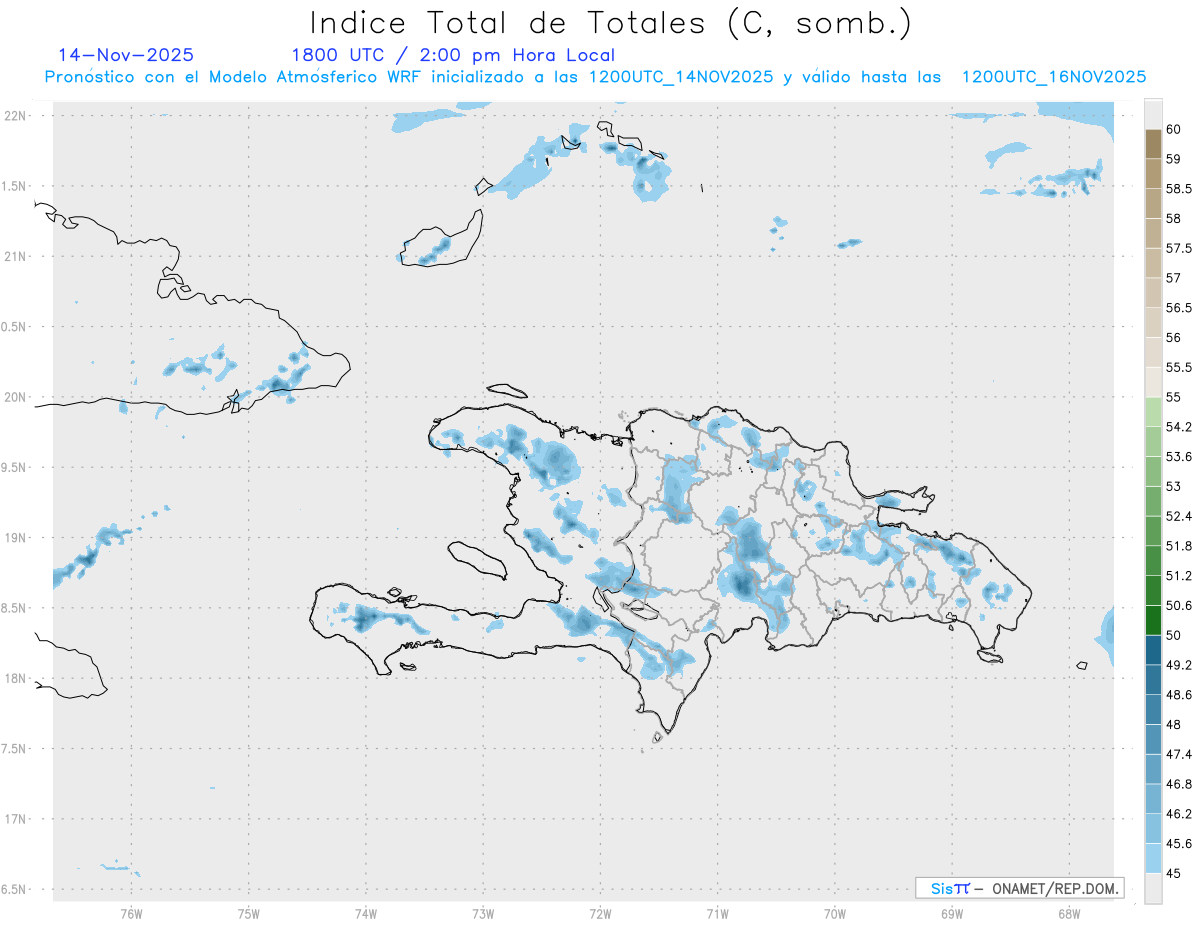Click the colorbar value '52.4'
Image resolution: width=1200 pixels, height=927 pixels.
point(1178,516)
